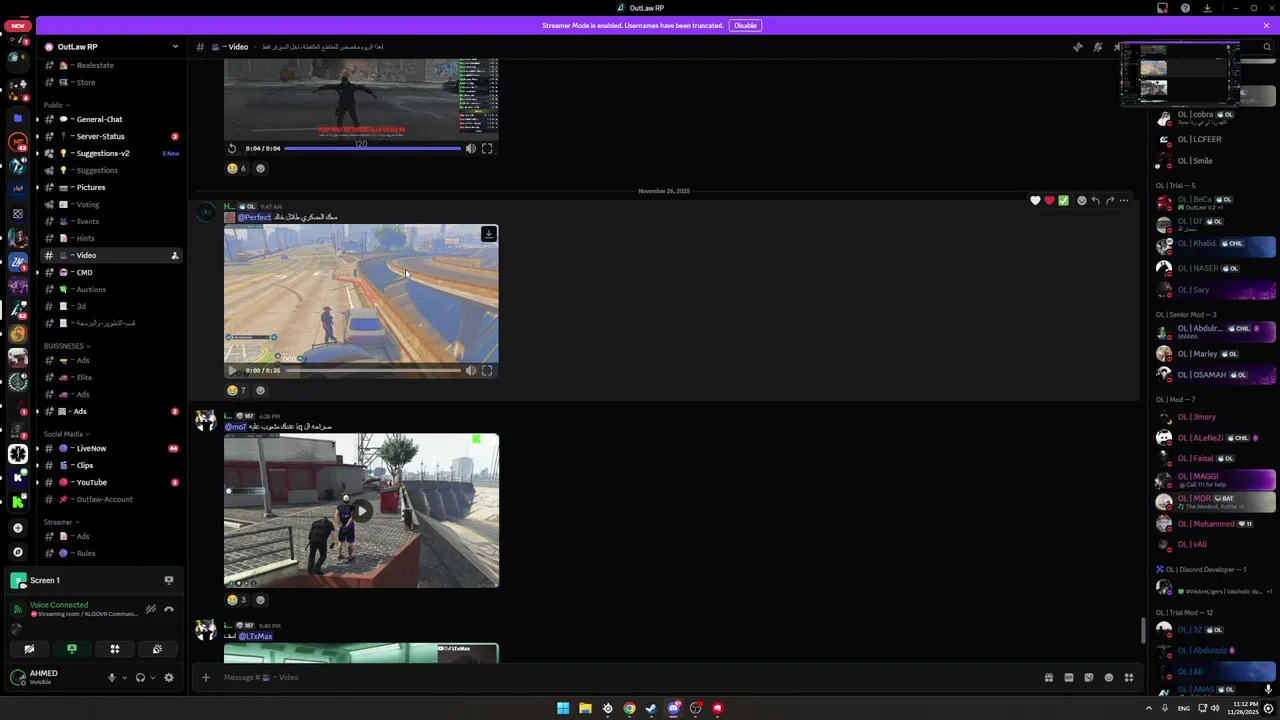Open more options on message hover toolbar
1280x720 pixels.
coord(1124,200)
